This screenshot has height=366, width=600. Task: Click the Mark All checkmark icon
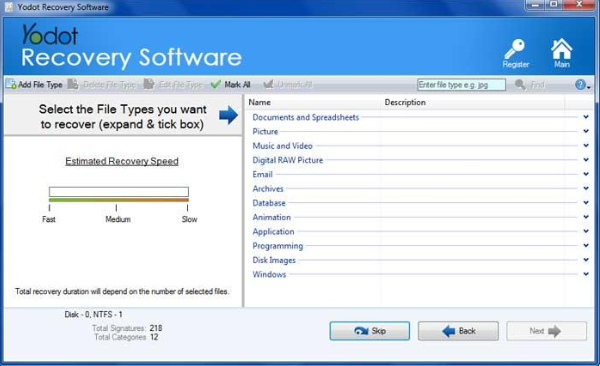click(x=215, y=84)
